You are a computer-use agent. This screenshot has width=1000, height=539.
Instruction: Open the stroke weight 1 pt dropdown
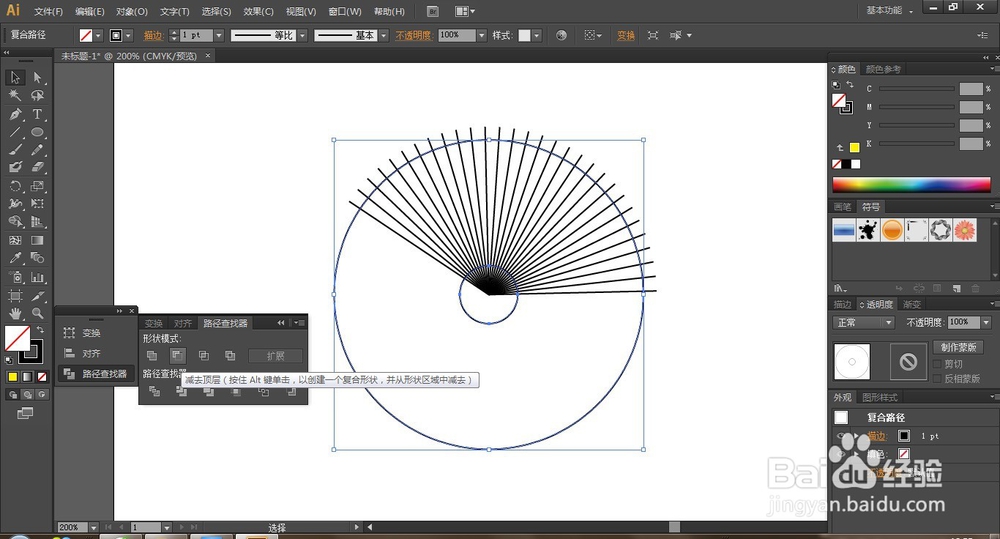(x=219, y=36)
